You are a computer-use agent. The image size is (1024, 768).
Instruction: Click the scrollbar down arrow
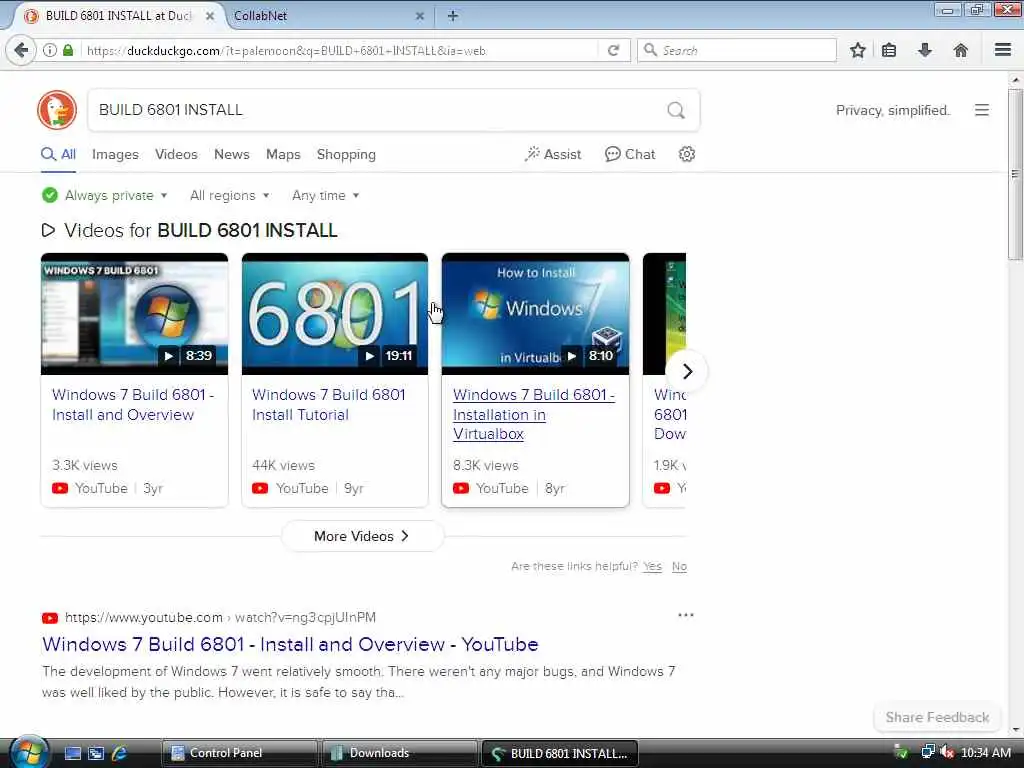point(1015,729)
